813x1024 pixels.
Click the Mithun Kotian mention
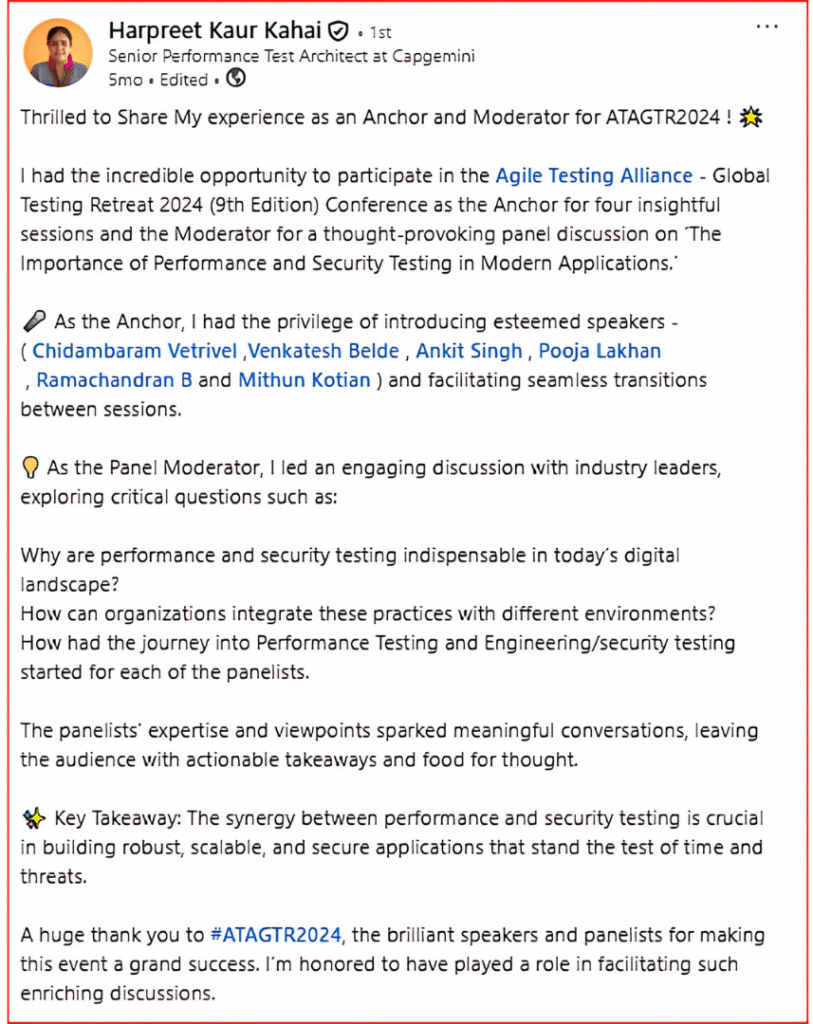pyautogui.click(x=304, y=380)
